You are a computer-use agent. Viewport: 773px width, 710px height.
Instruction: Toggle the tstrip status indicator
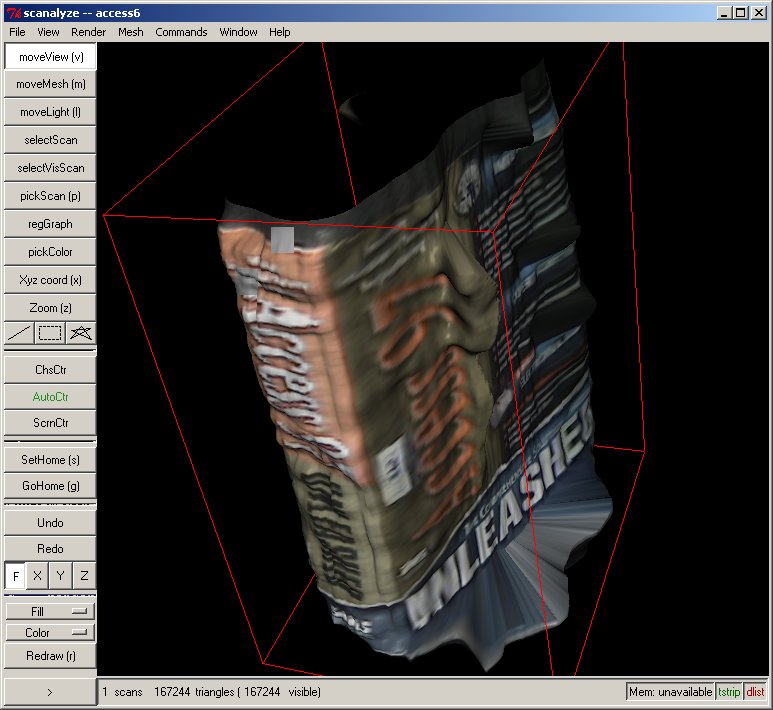coord(729,691)
